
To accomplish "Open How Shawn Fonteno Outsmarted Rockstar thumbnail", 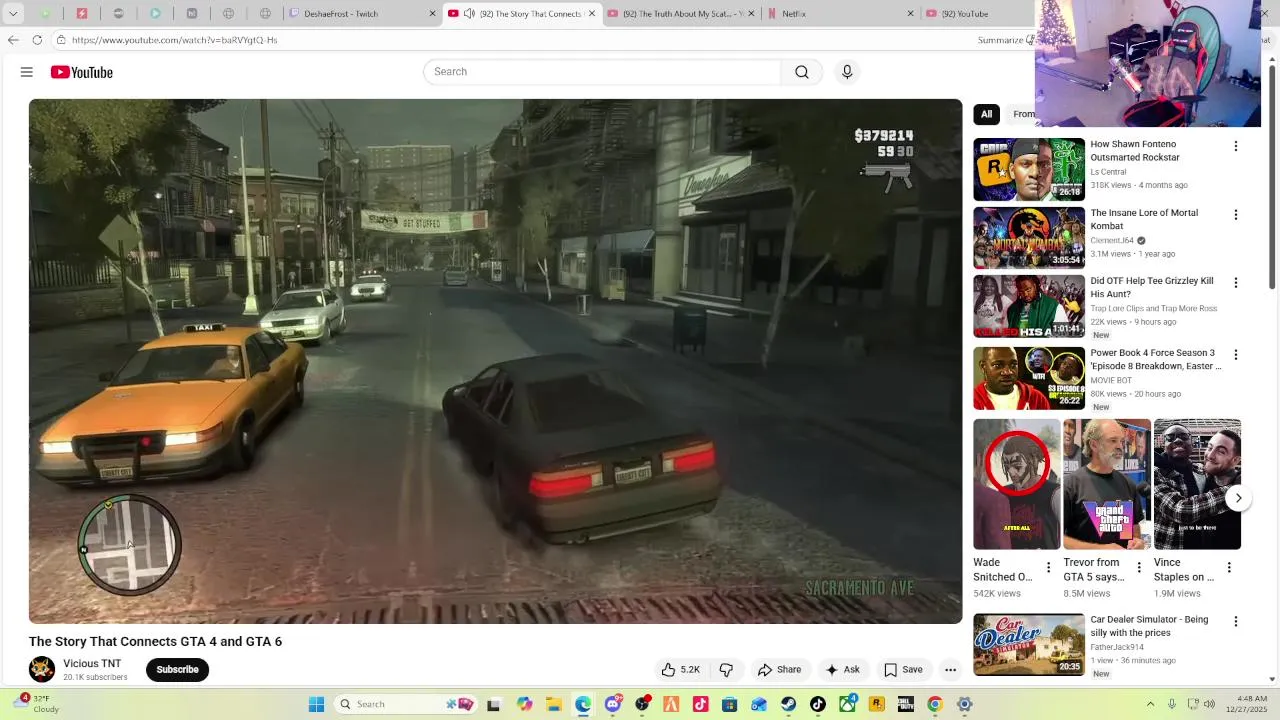I will [x=1029, y=170].
